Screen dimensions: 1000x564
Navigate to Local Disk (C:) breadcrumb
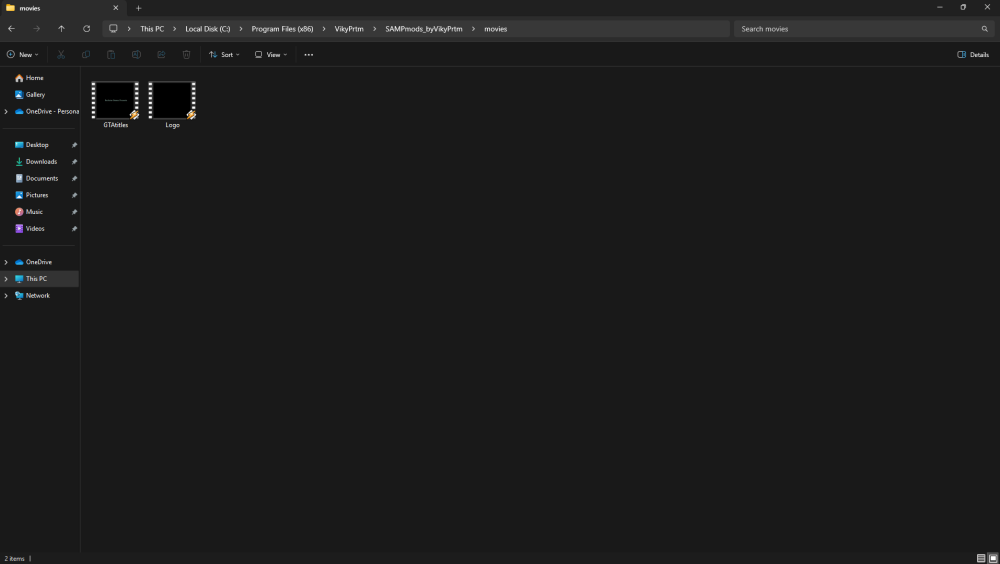(x=208, y=29)
